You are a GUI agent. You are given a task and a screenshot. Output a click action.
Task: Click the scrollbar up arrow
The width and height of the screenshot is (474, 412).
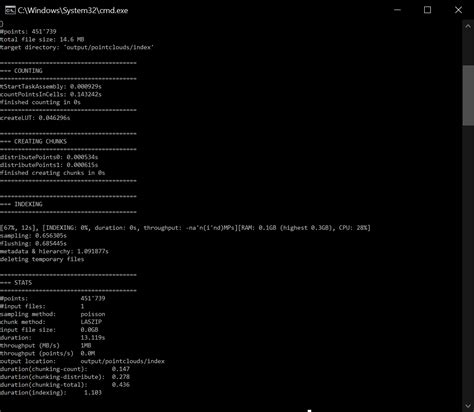point(468,27)
